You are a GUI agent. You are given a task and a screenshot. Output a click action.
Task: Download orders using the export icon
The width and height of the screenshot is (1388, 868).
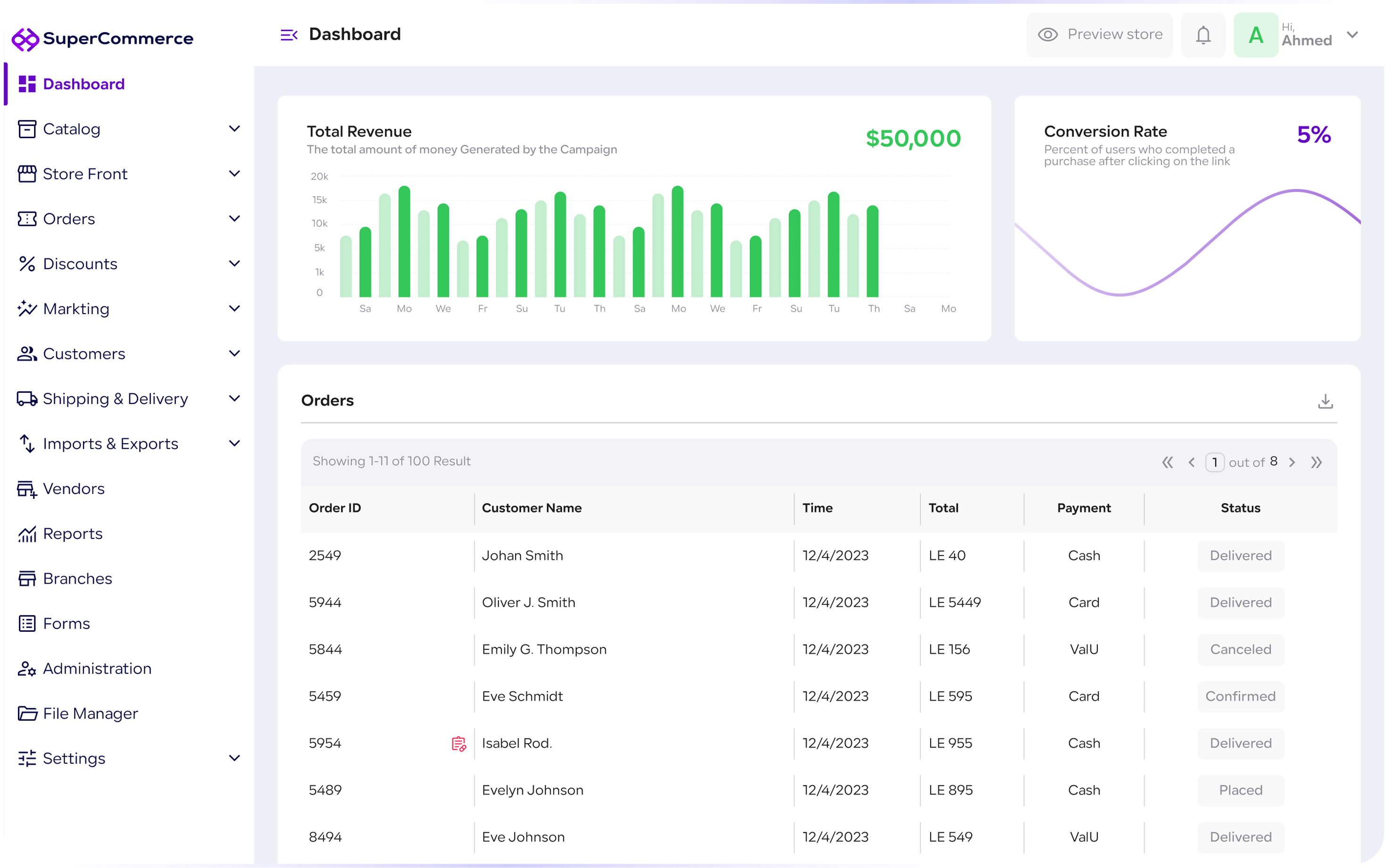[1325, 401]
